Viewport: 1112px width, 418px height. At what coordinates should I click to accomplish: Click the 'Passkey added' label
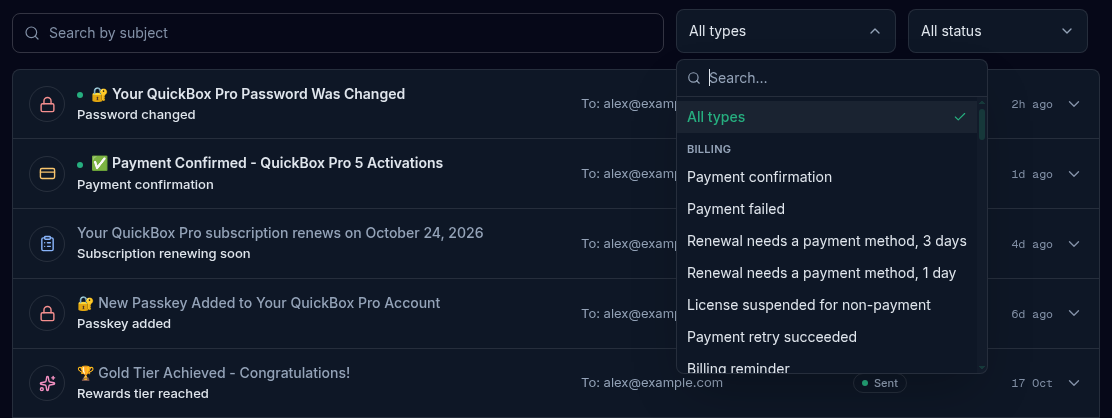124,324
